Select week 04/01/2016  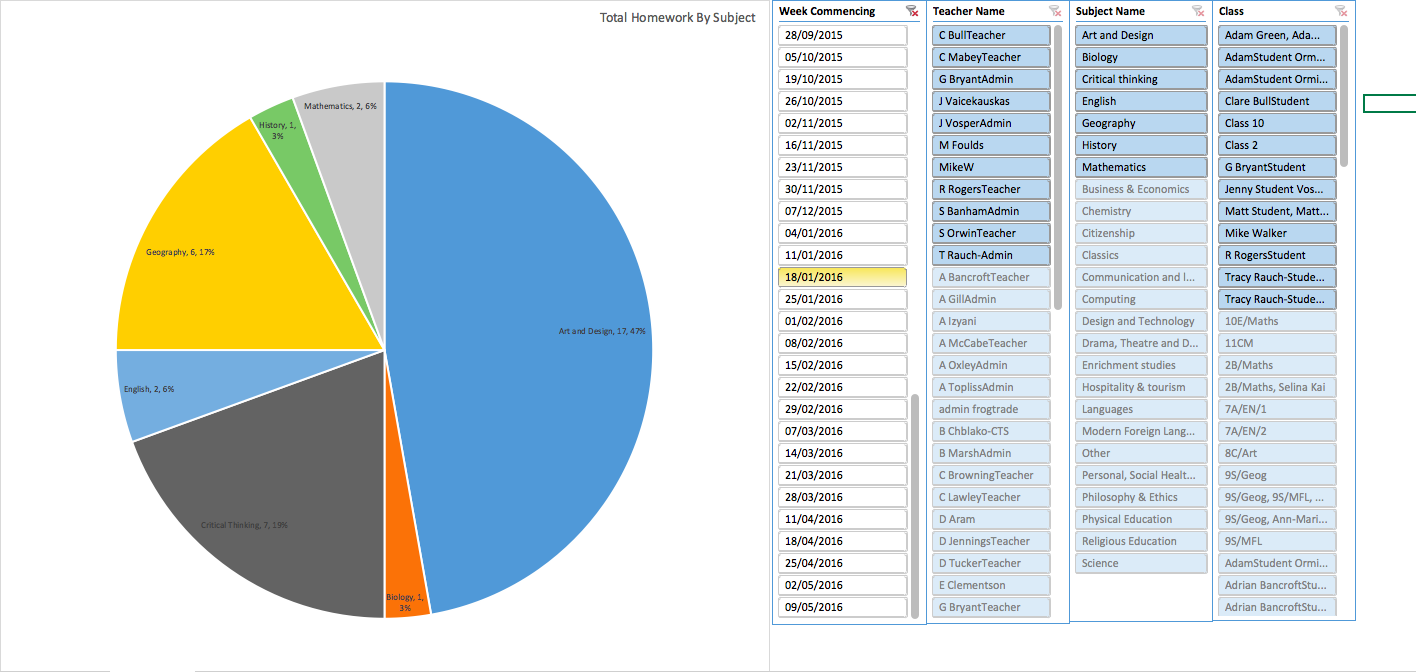click(842, 233)
